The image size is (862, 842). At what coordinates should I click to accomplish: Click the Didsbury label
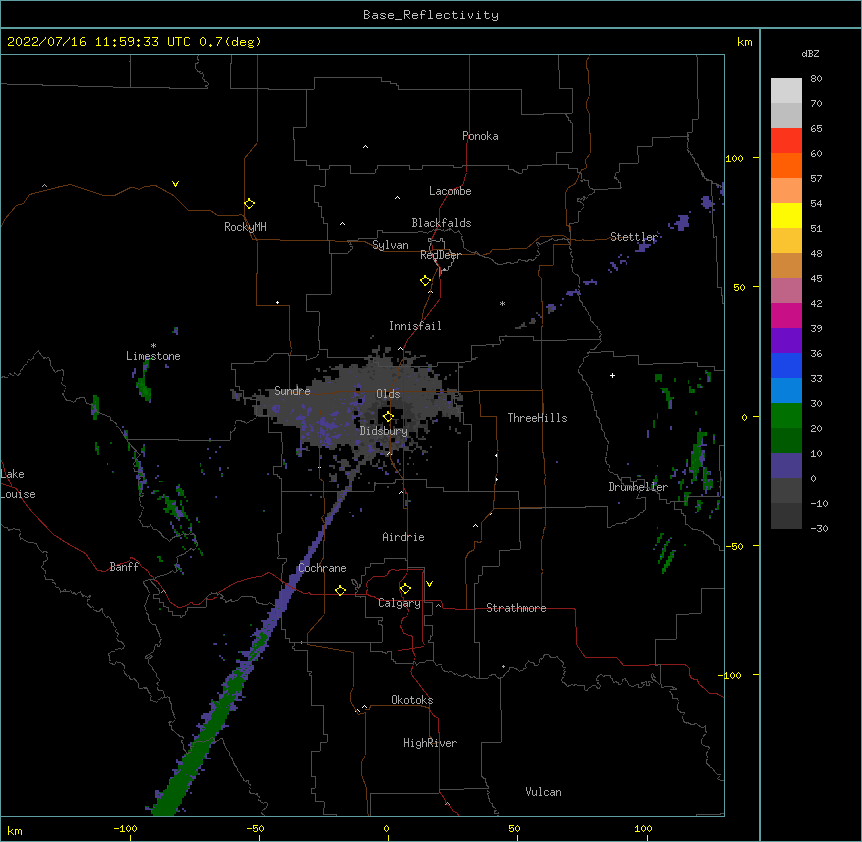point(384,431)
